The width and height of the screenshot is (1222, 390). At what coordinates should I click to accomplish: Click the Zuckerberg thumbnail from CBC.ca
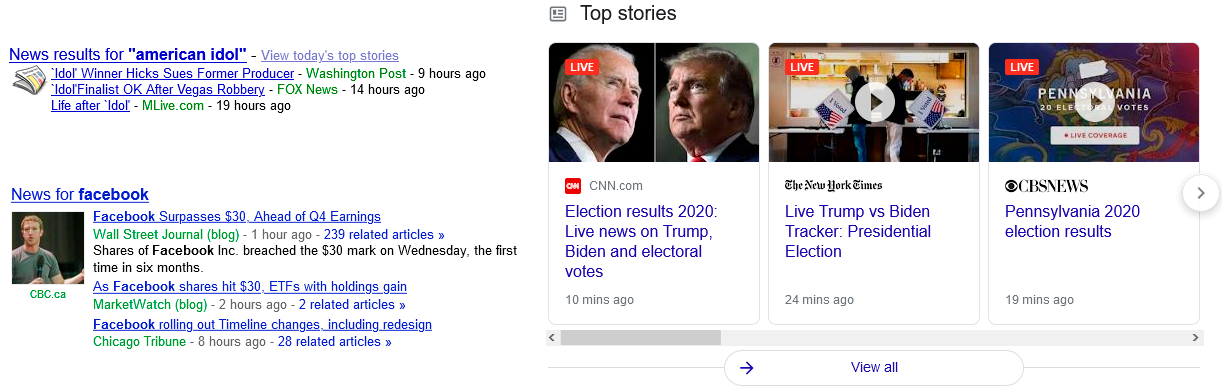coord(47,248)
